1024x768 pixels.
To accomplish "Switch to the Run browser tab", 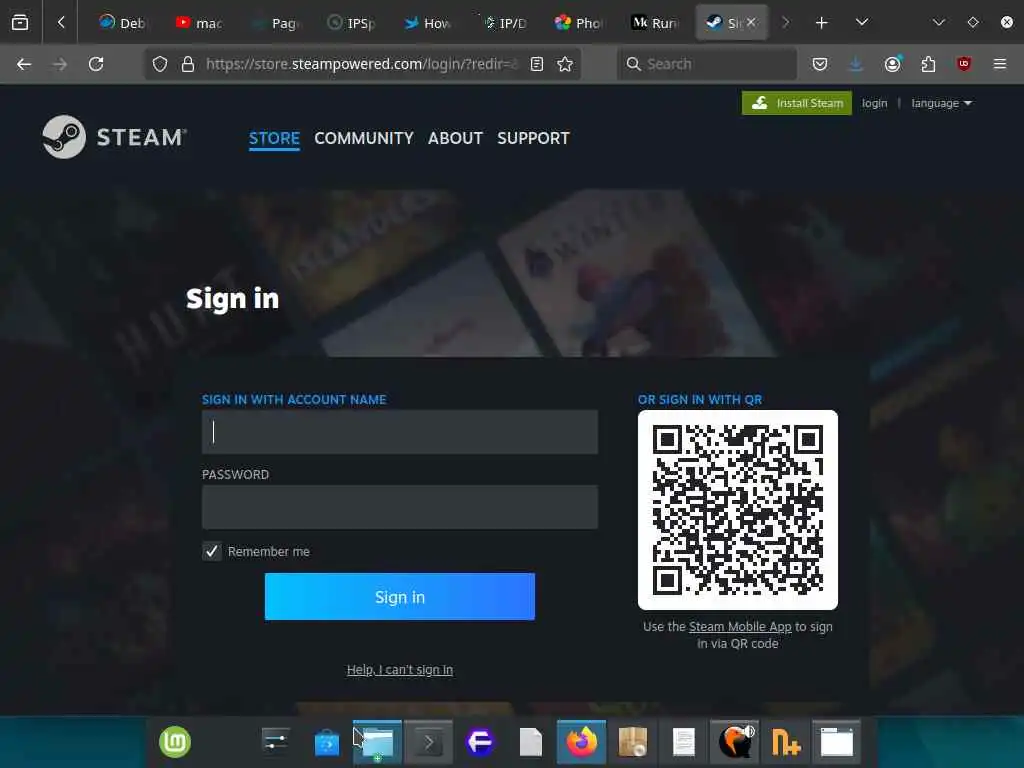I will coord(656,23).
